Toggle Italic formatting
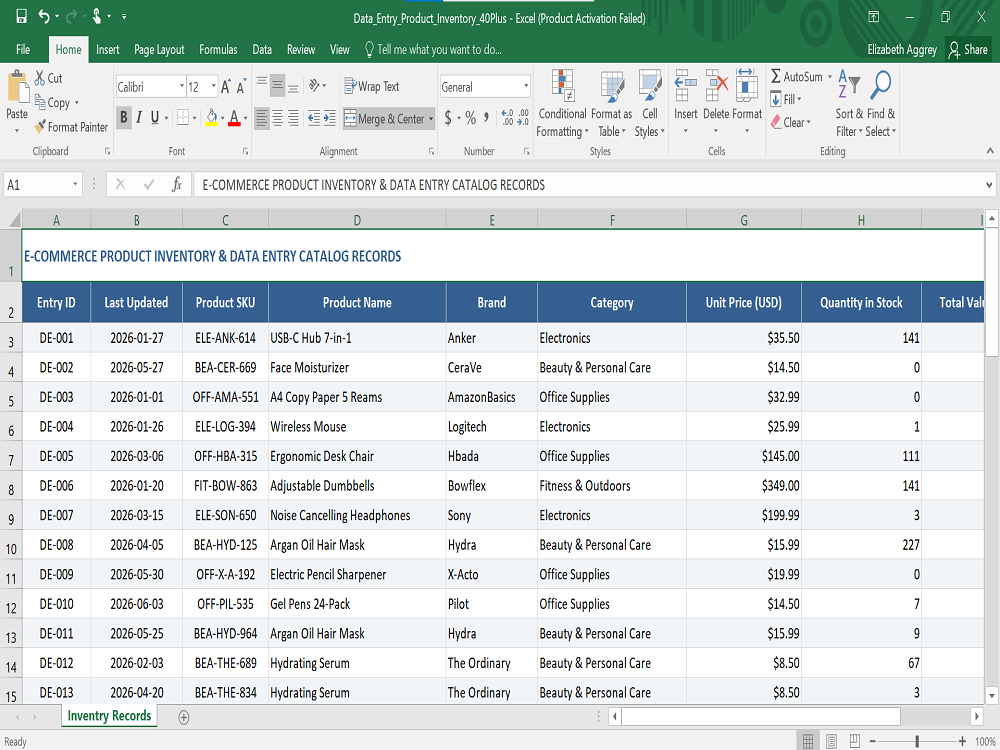 pyautogui.click(x=138, y=117)
